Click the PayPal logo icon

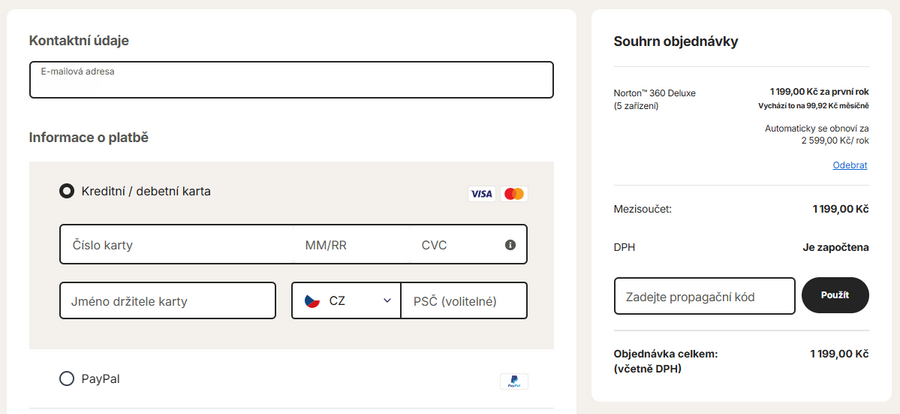point(514,381)
